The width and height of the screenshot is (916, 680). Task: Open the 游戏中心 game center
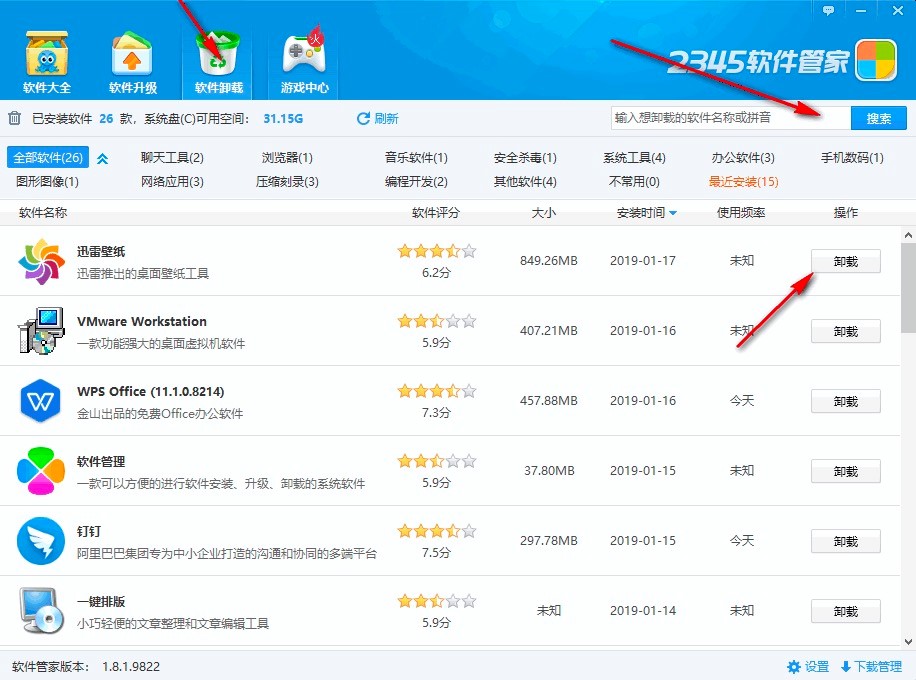click(304, 60)
